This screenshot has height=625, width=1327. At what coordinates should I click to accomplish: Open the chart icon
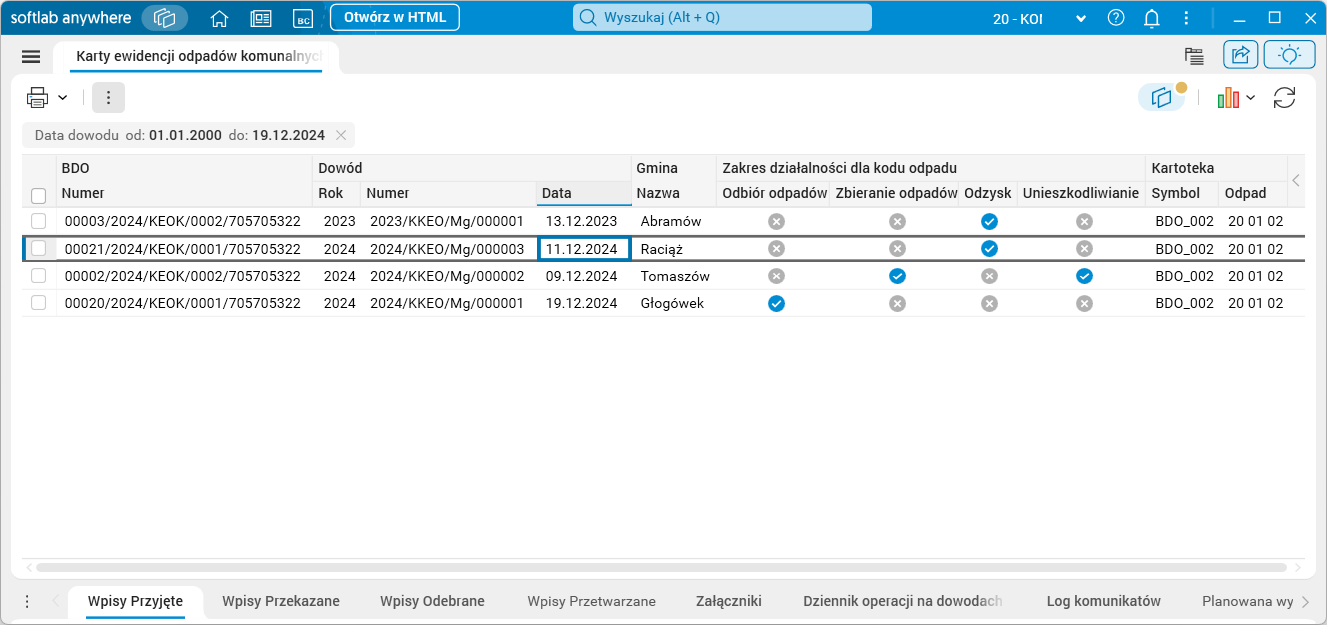point(1228,97)
